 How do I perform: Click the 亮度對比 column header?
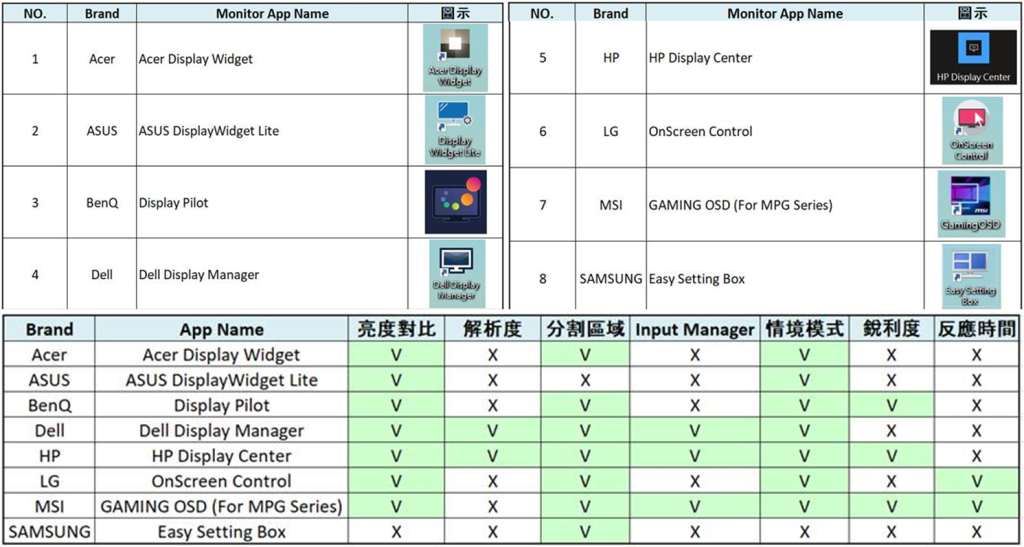396,329
